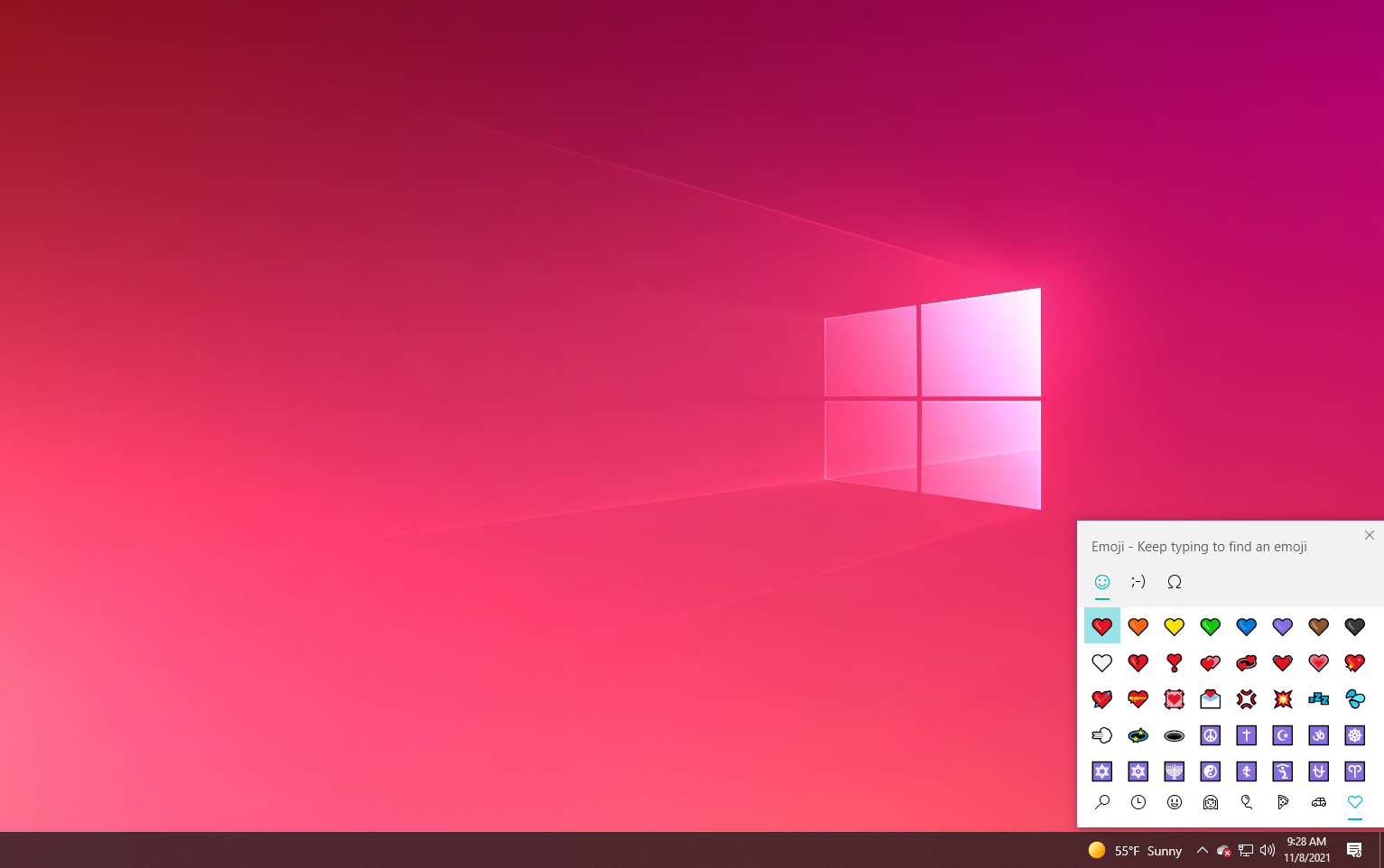The height and width of the screenshot is (868, 1384).
Task: Insert the Om symbol emoji
Action: click(x=1319, y=735)
